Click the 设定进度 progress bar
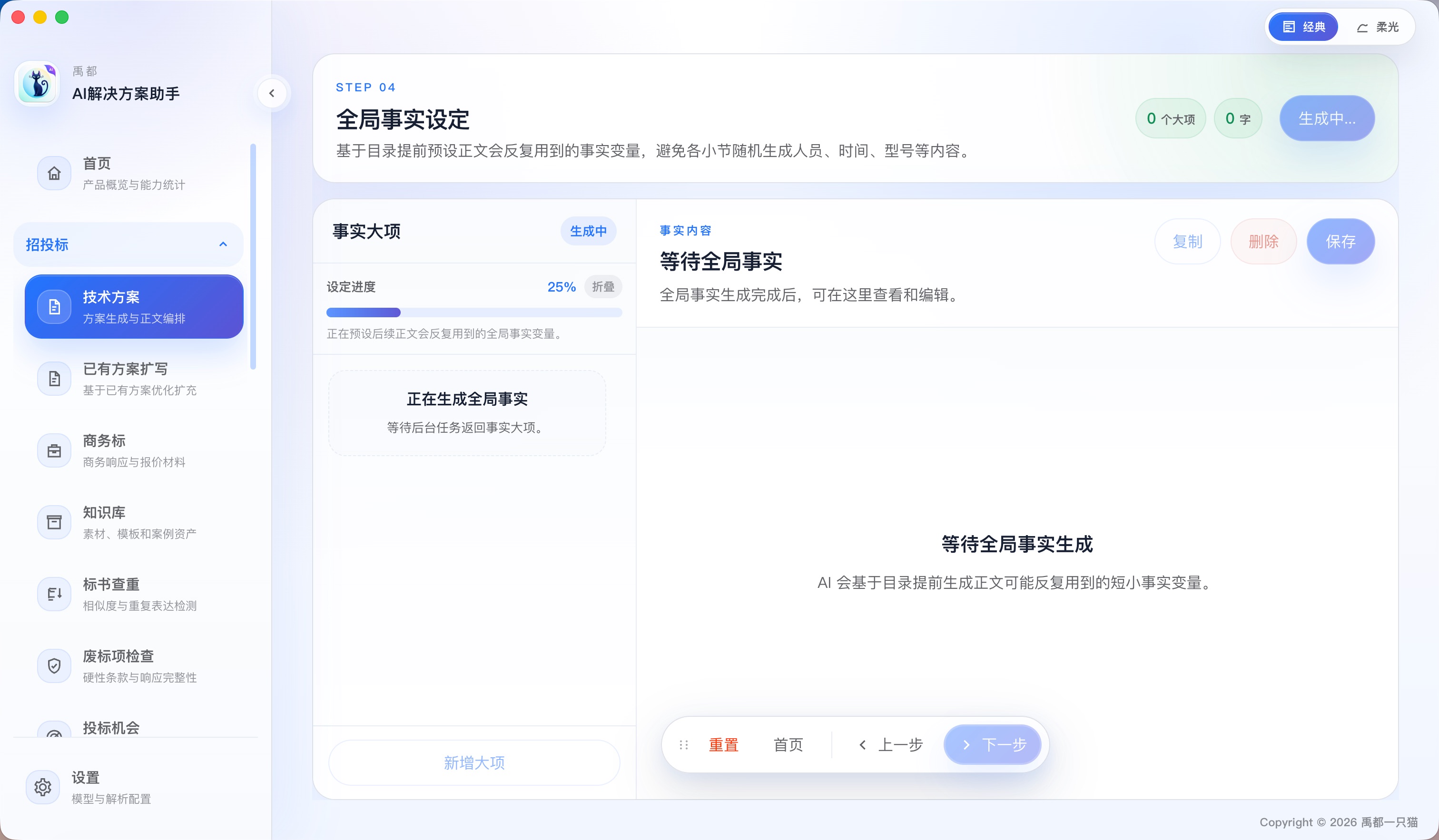 click(474, 312)
